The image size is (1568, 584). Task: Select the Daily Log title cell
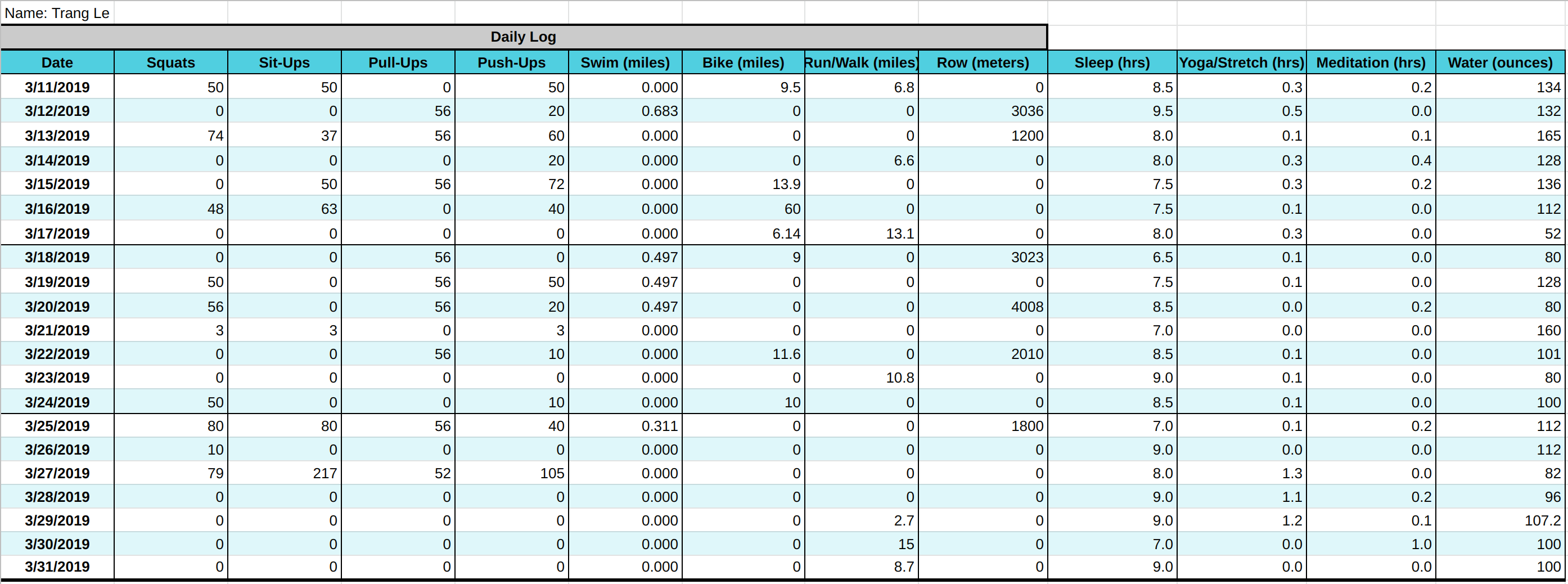click(522, 37)
